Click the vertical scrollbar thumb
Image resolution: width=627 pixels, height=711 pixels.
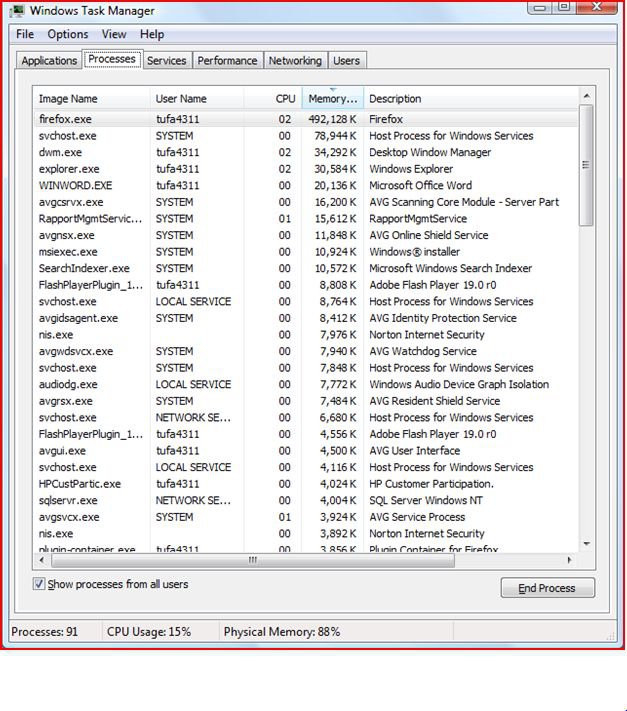[x=586, y=165]
